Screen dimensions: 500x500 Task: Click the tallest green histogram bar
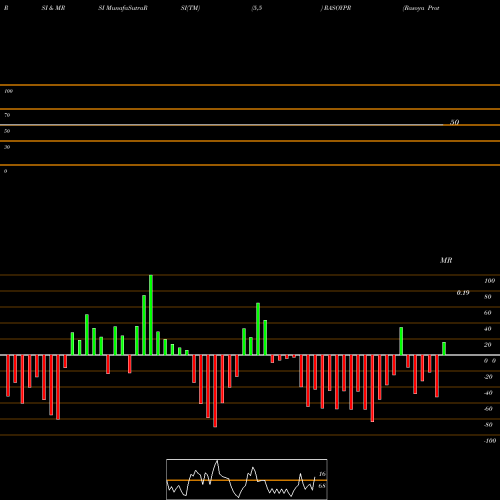point(151,315)
